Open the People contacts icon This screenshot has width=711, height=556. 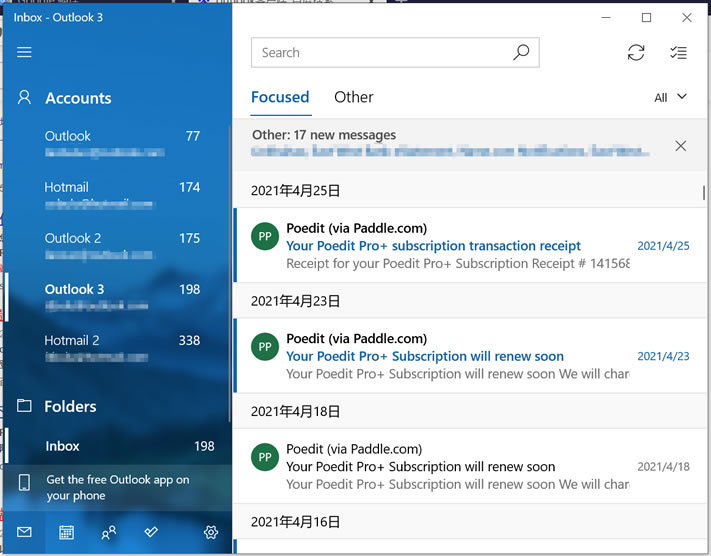[x=108, y=532]
